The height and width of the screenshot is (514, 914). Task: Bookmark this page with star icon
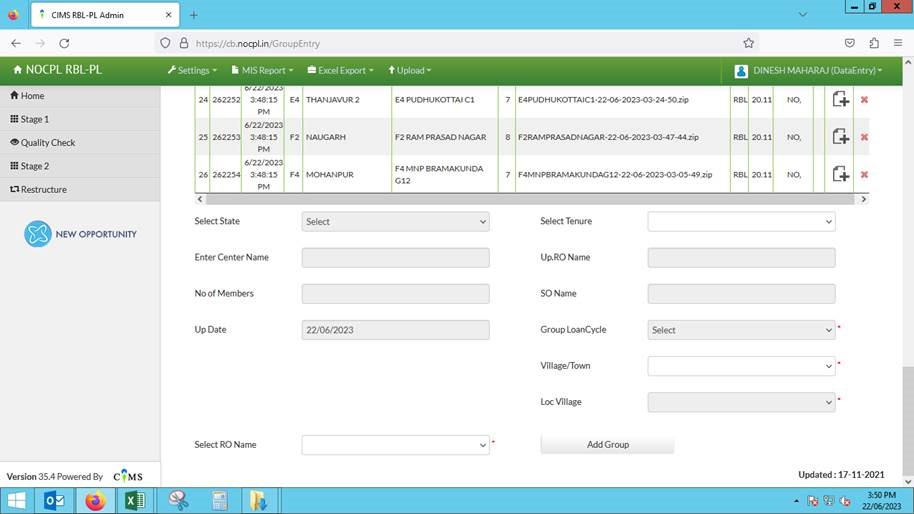pos(748,43)
